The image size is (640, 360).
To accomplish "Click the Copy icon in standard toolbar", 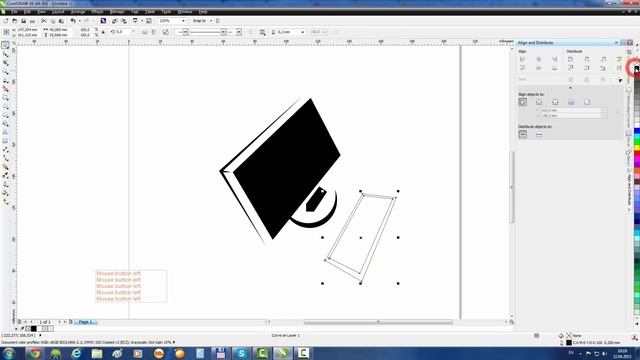I will point(53,21).
